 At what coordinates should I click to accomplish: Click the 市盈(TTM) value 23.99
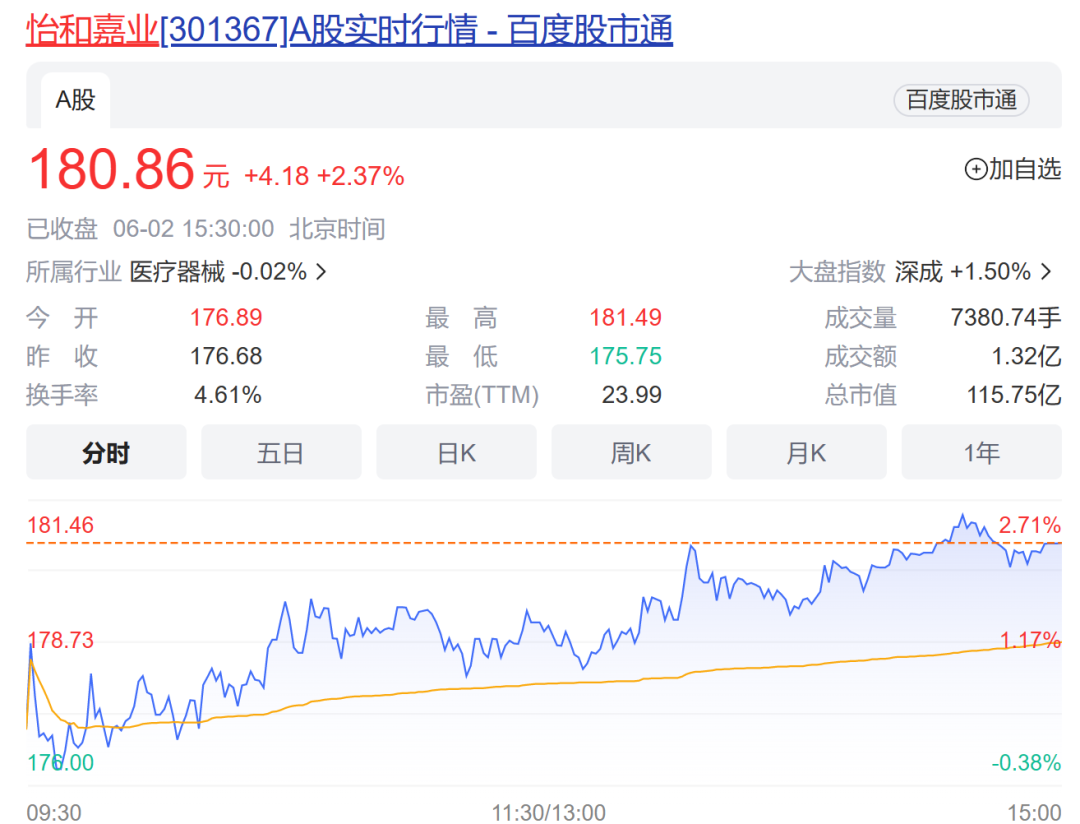tap(632, 395)
